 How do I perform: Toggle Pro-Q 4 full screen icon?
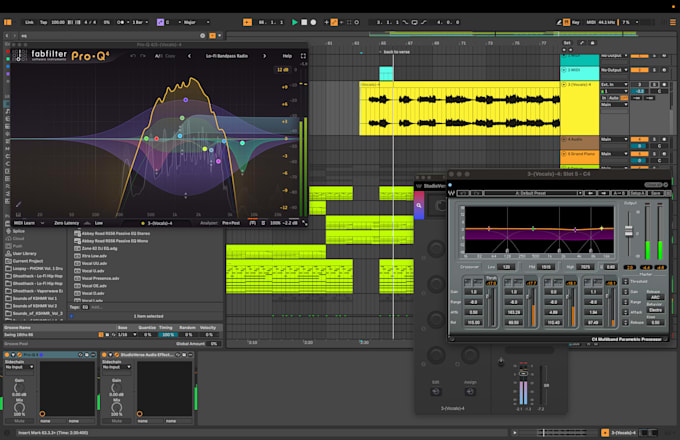tap(303, 56)
